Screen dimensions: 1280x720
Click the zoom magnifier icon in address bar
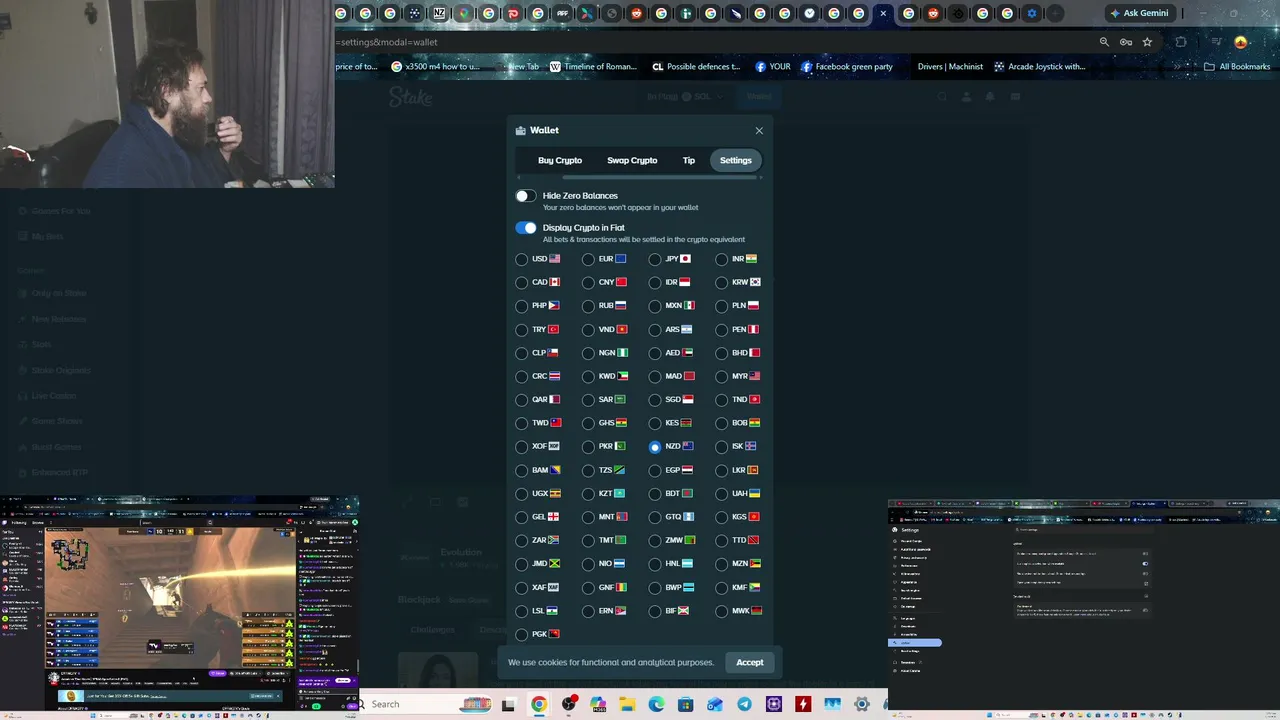1104,42
